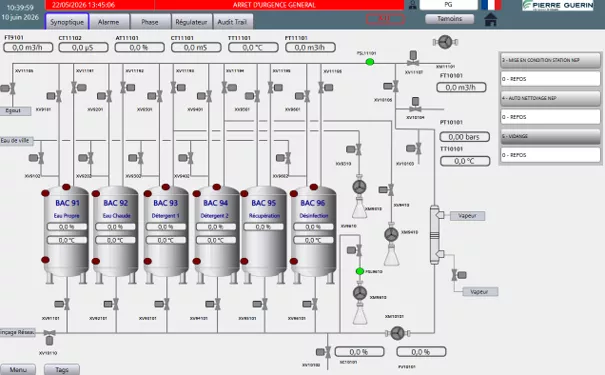Select Mise en Condition Station NEP phase
Viewport: 605px width, 375px height.
click(x=551, y=60)
